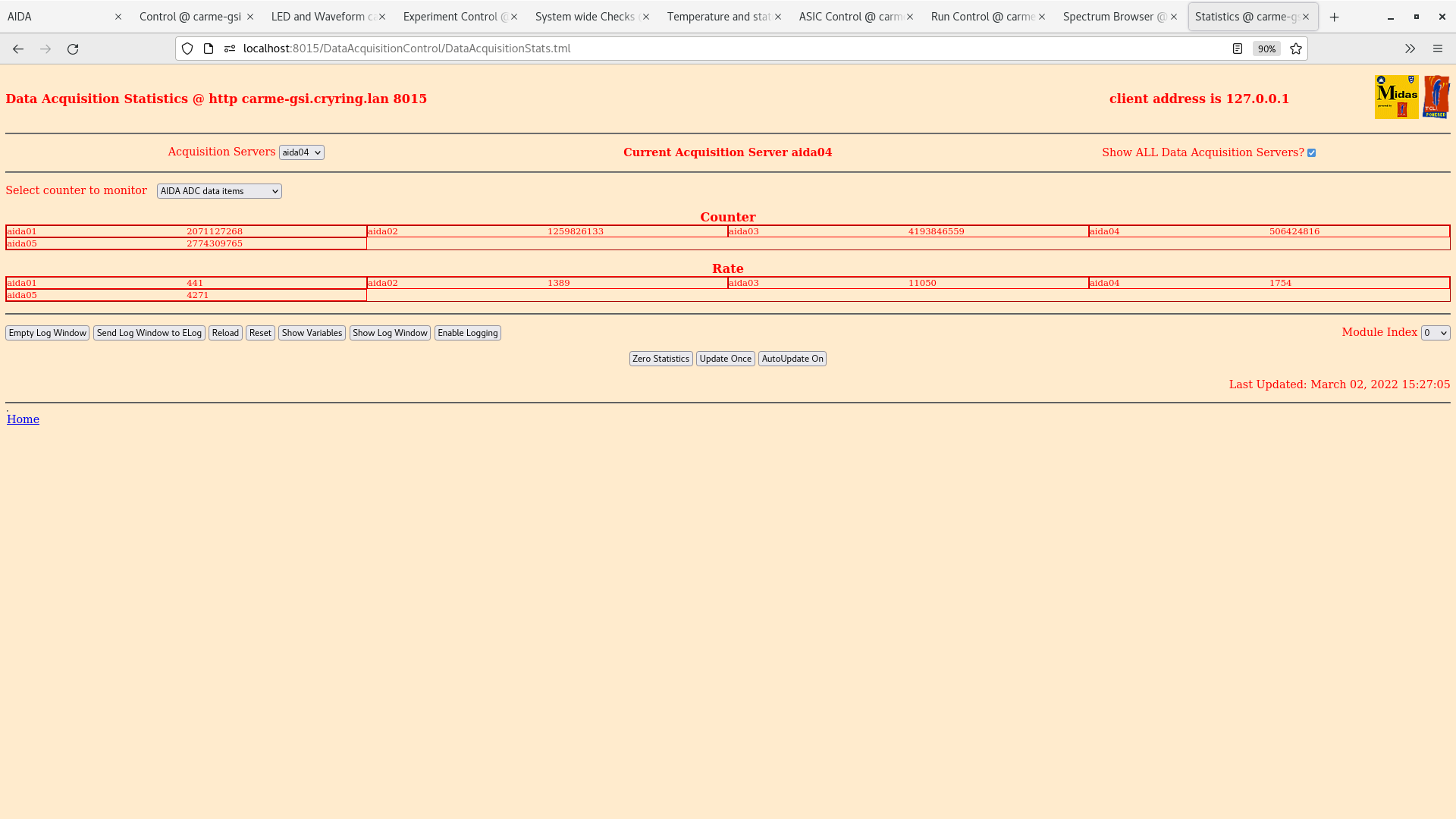The image size is (1456, 819).
Task: Click the back arrow navigation icon
Action: point(18,49)
